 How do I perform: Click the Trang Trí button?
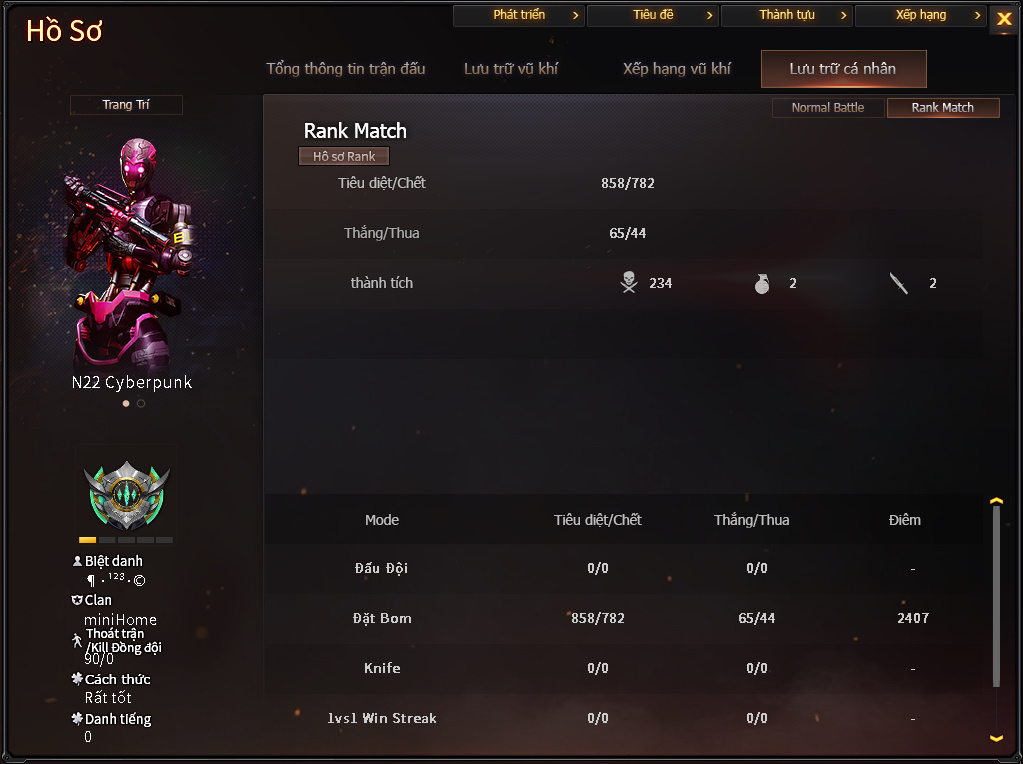coord(126,105)
